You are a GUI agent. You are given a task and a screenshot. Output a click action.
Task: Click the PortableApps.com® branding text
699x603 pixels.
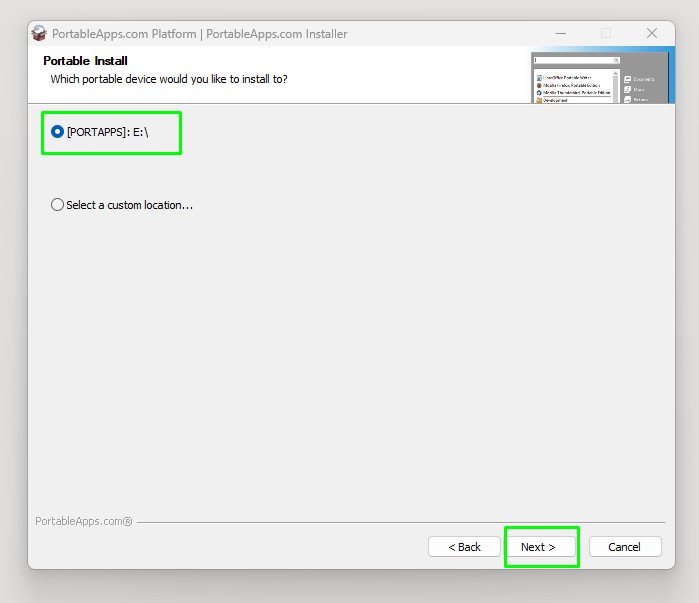[x=84, y=521]
